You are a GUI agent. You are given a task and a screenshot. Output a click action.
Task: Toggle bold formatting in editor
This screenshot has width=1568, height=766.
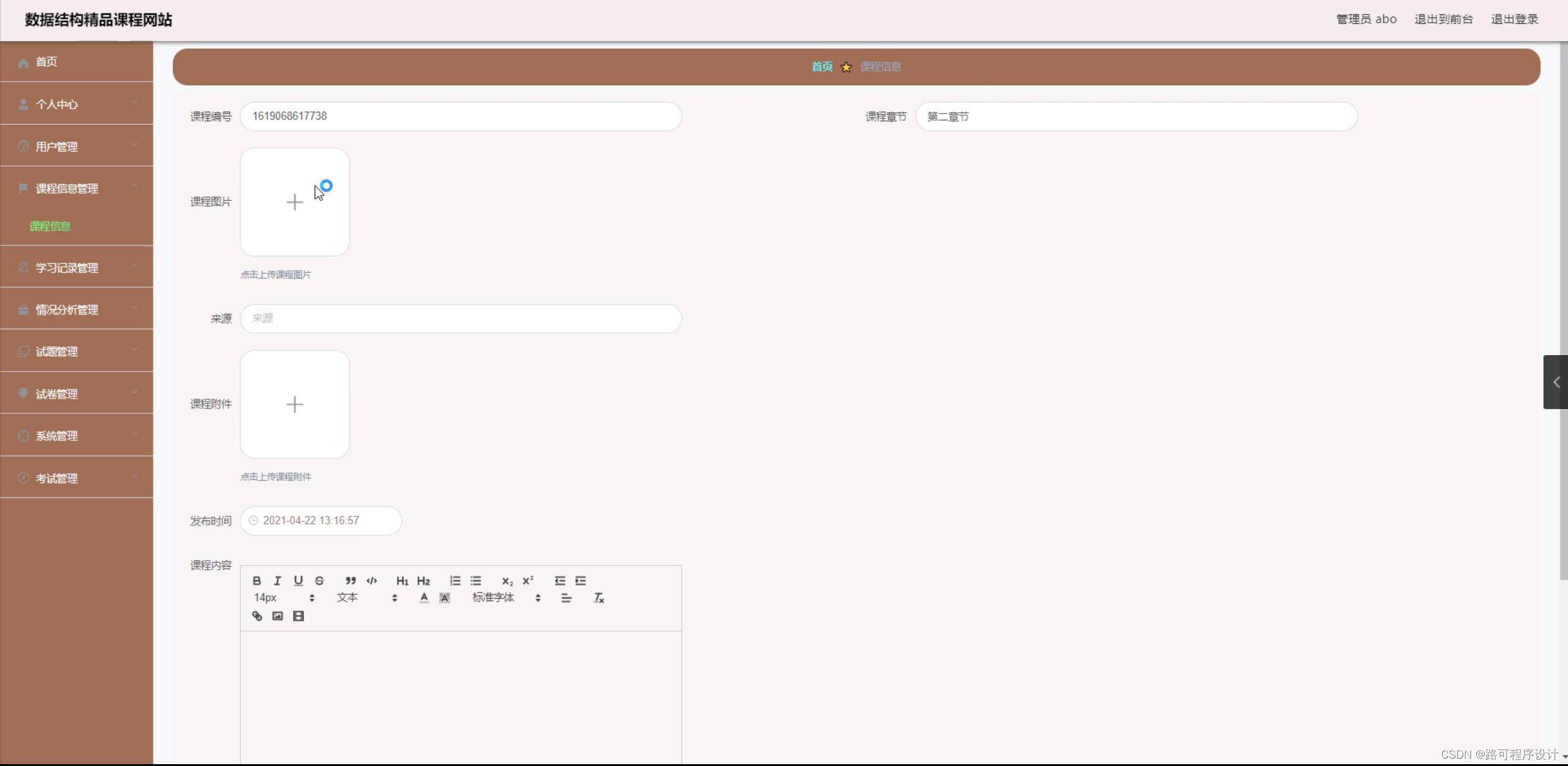pos(257,581)
